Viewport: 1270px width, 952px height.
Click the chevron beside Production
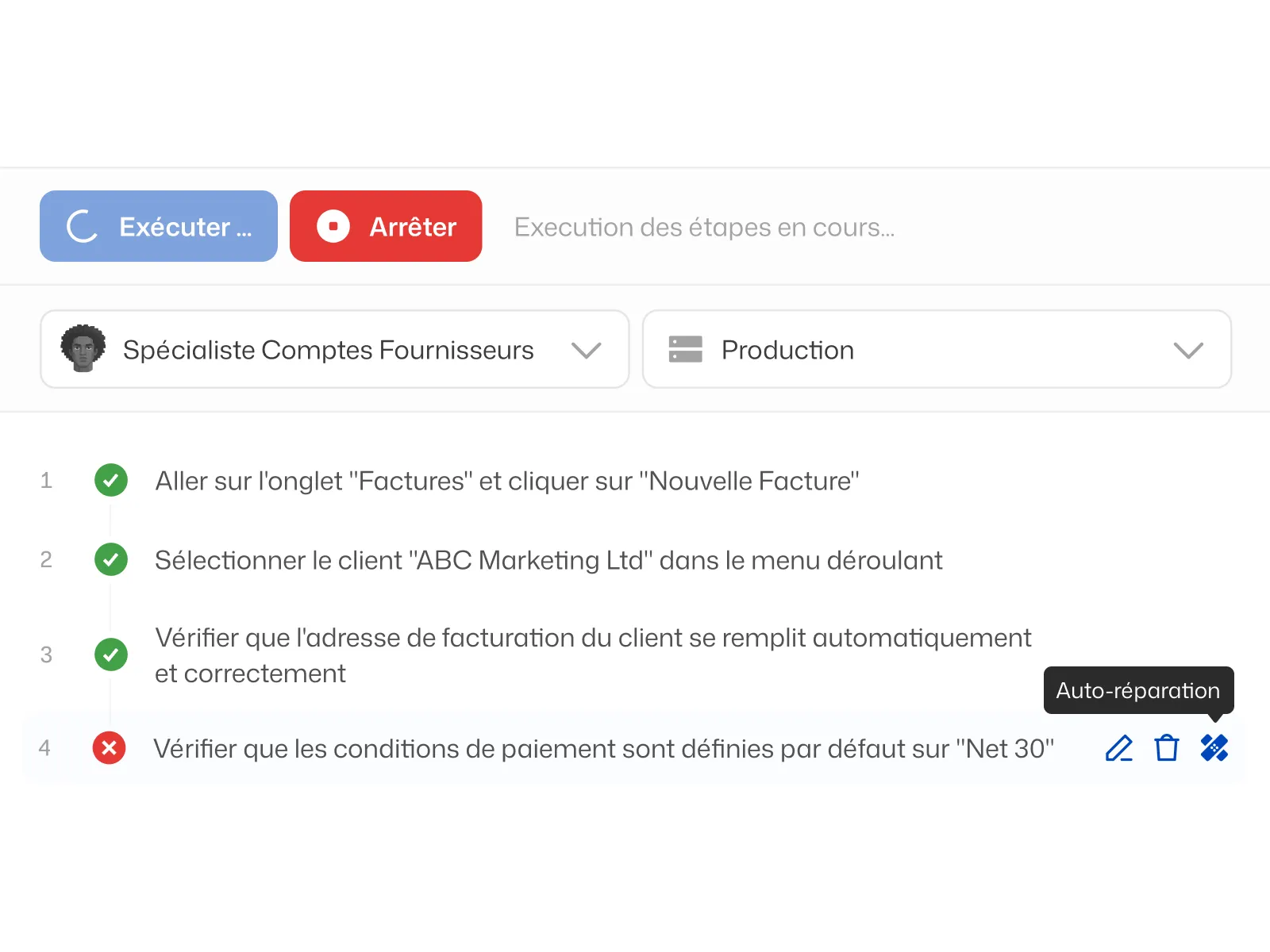1187,349
